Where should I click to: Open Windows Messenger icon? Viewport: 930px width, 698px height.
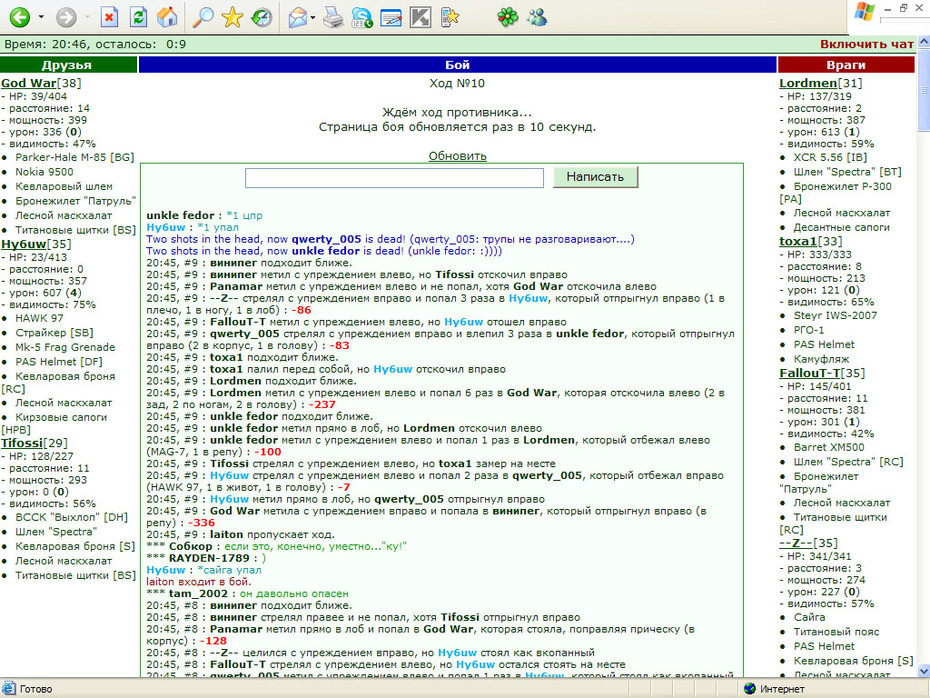[x=537, y=17]
